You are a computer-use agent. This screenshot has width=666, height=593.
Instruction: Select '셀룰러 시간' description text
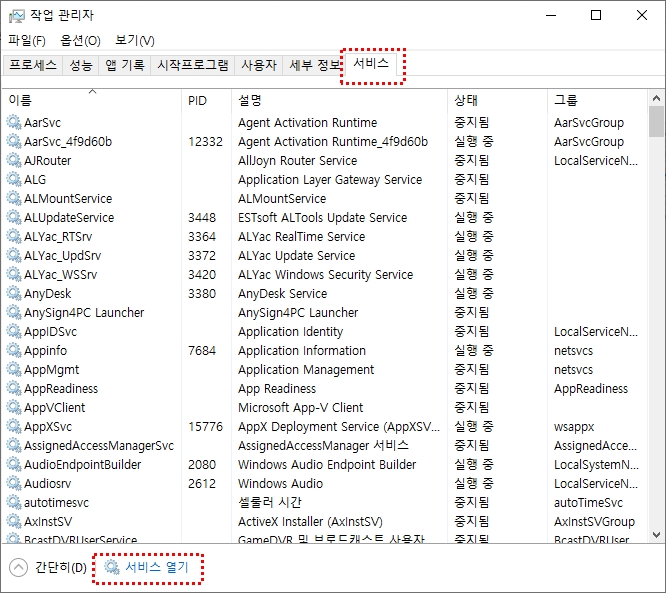point(270,503)
